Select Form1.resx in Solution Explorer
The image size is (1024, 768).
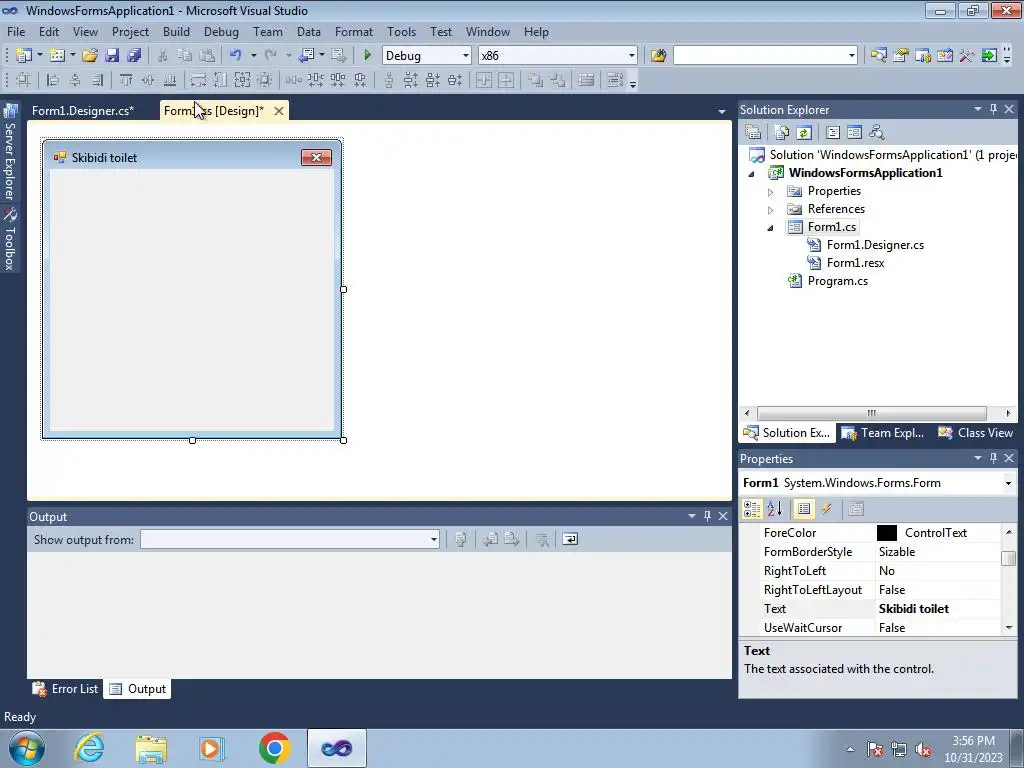click(x=855, y=263)
